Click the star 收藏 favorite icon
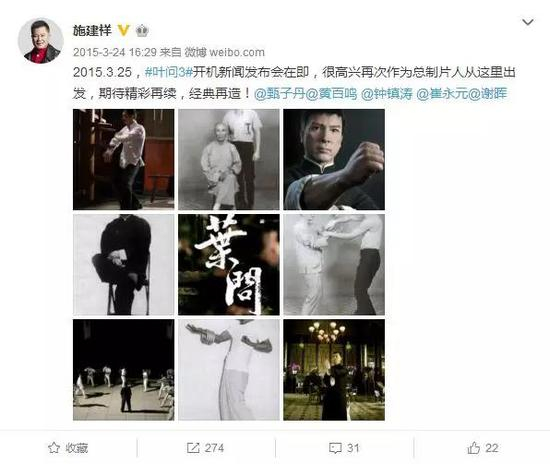The image size is (550, 464). pos(54,448)
